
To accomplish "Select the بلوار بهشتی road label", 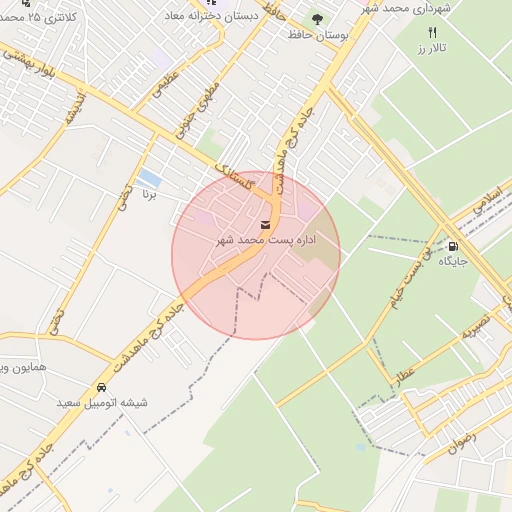I will pos(30,65).
